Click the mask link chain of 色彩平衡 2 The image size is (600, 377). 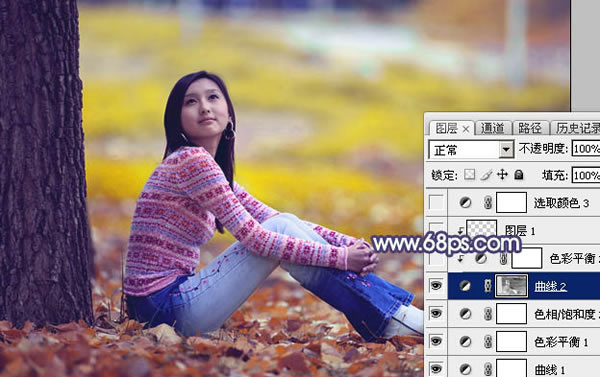click(503, 259)
